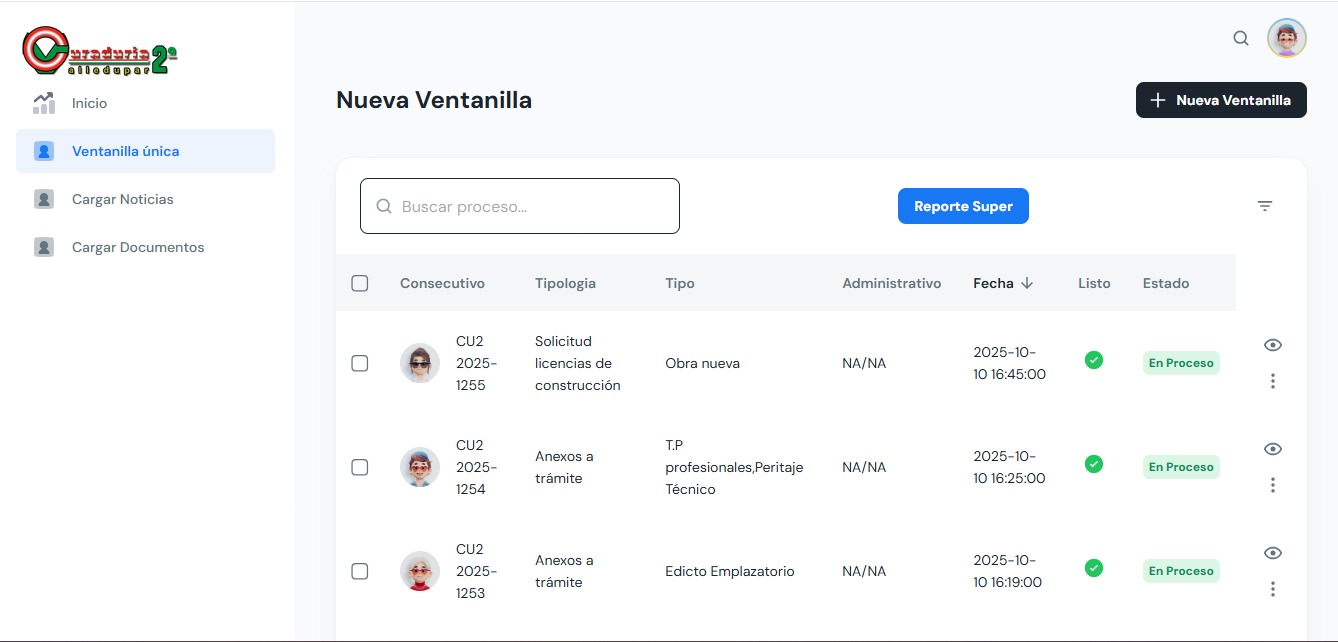The height and width of the screenshot is (642, 1338).
Task: Click the Nueva Ventanilla button
Action: pyautogui.click(x=1220, y=100)
